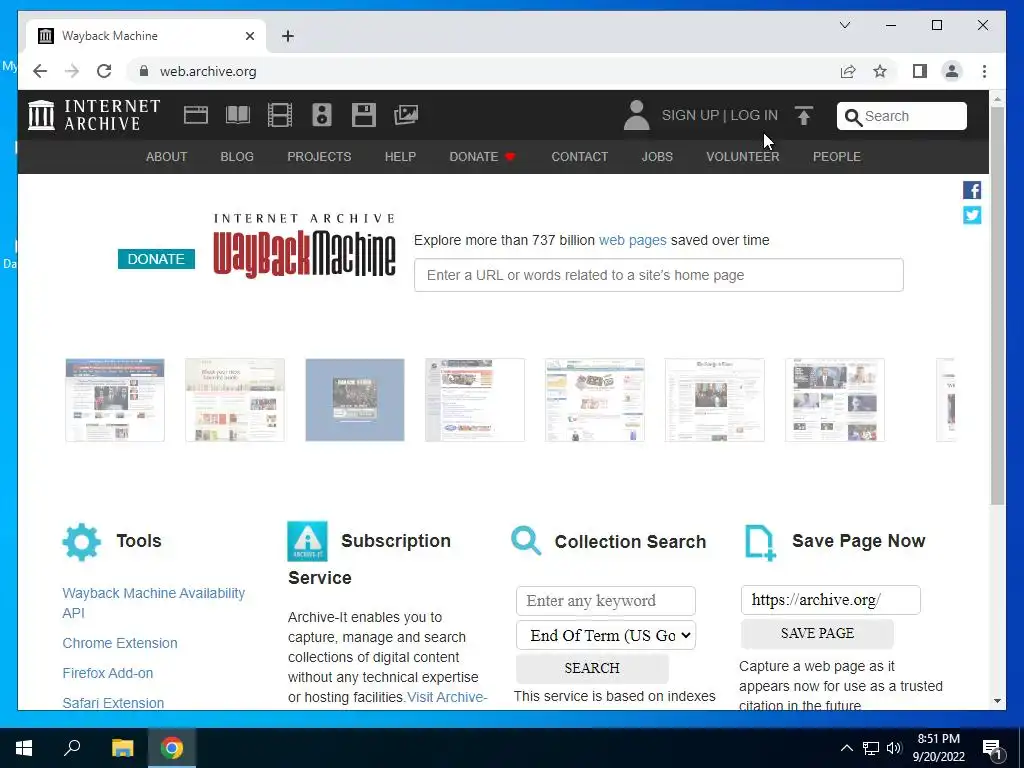1024x768 pixels.
Task: Open the ABOUT menu item
Action: pos(167,157)
